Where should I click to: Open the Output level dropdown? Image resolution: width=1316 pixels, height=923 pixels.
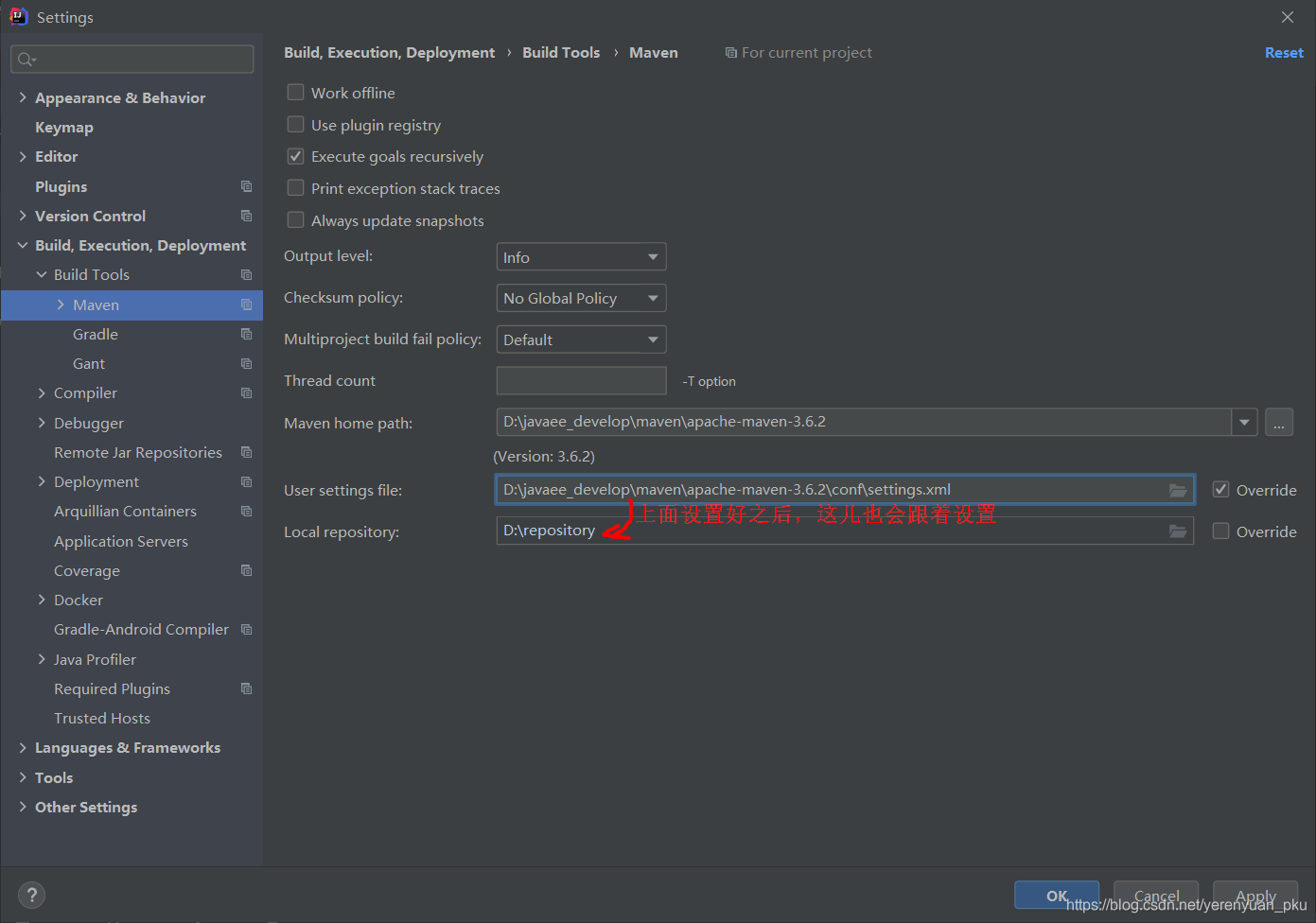(581, 257)
